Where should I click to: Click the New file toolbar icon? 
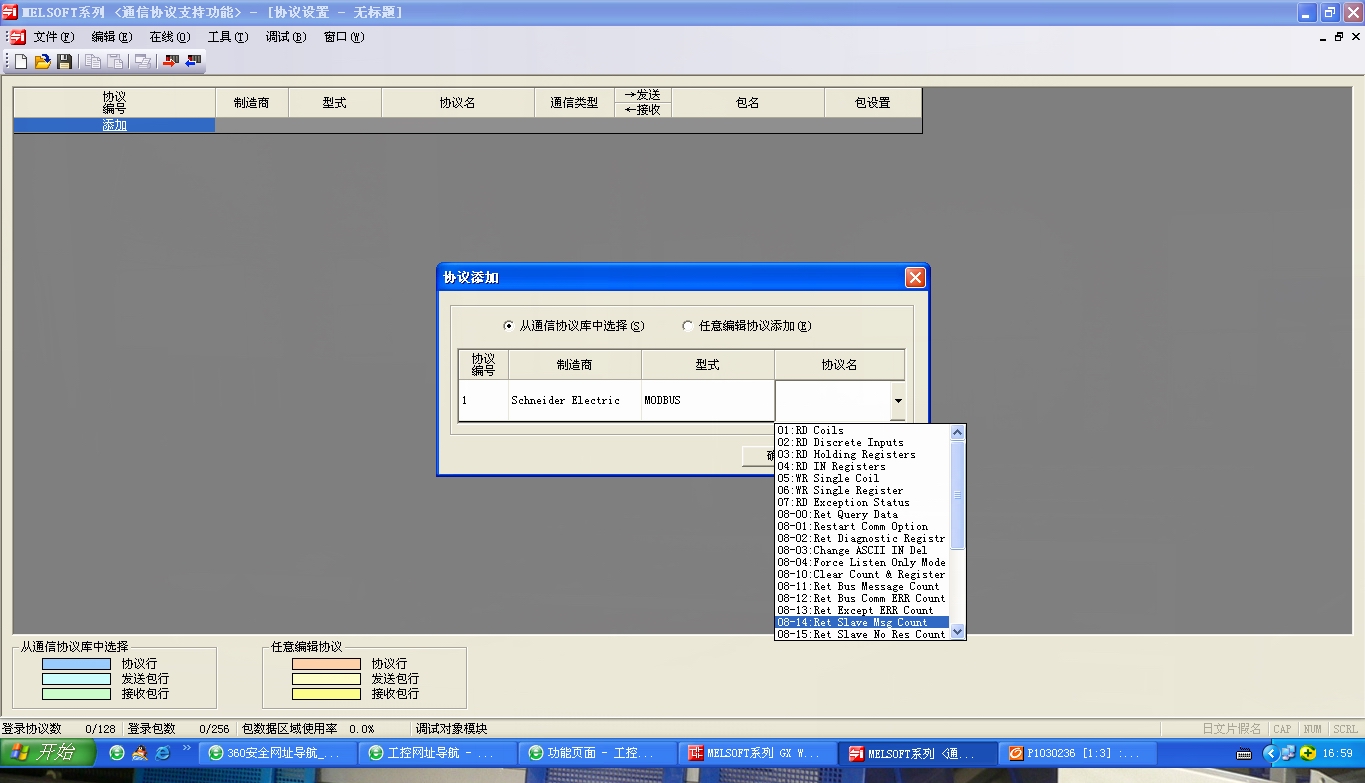[x=21, y=62]
